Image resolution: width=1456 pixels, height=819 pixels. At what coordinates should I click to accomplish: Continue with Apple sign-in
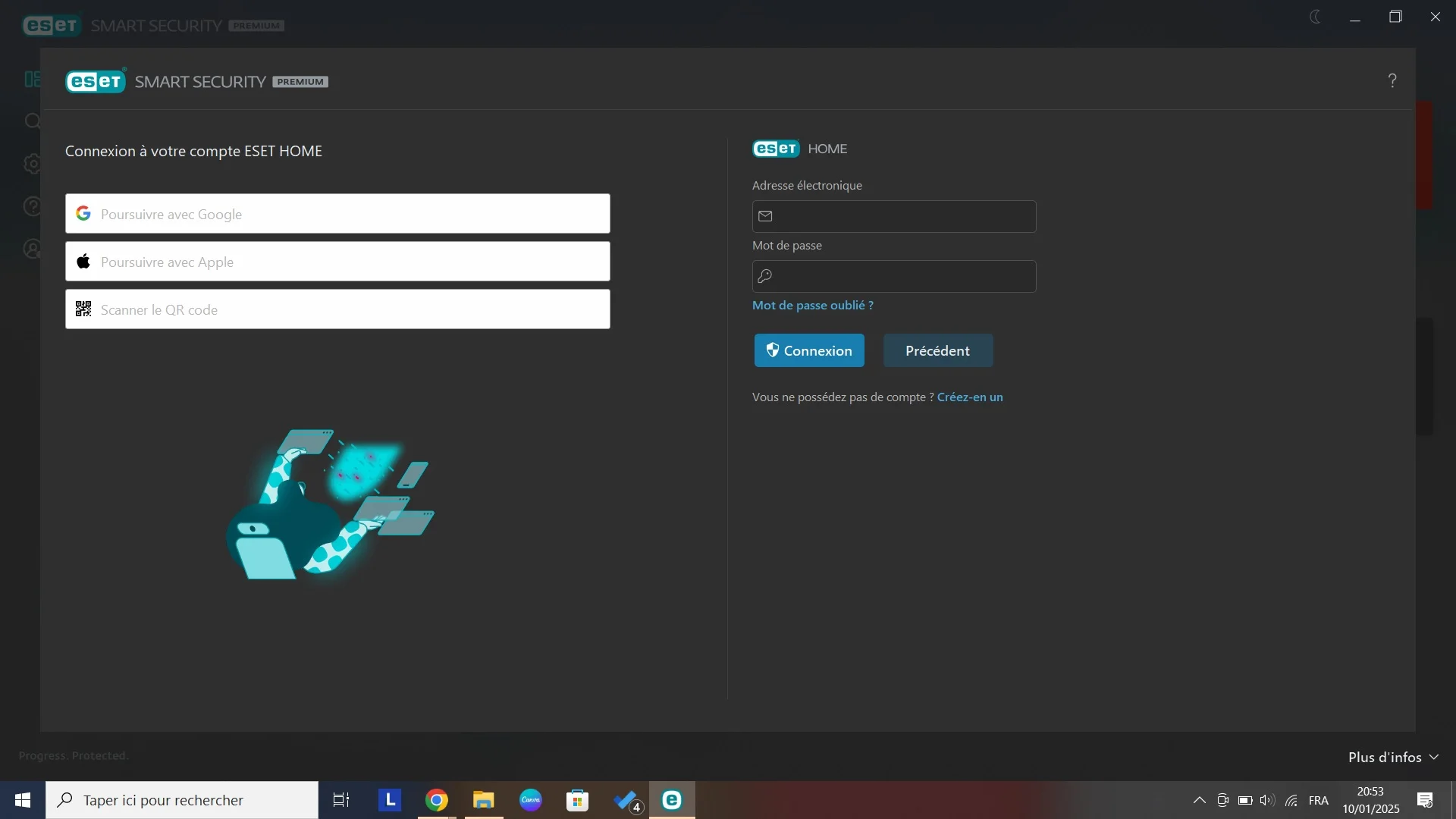pos(337,262)
